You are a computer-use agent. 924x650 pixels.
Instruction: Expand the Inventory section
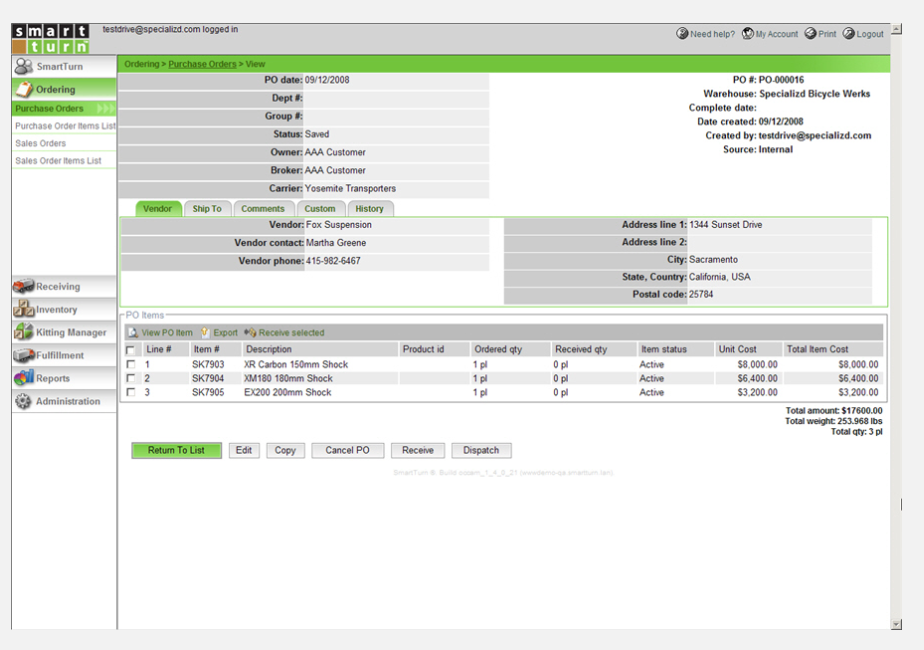(x=64, y=309)
